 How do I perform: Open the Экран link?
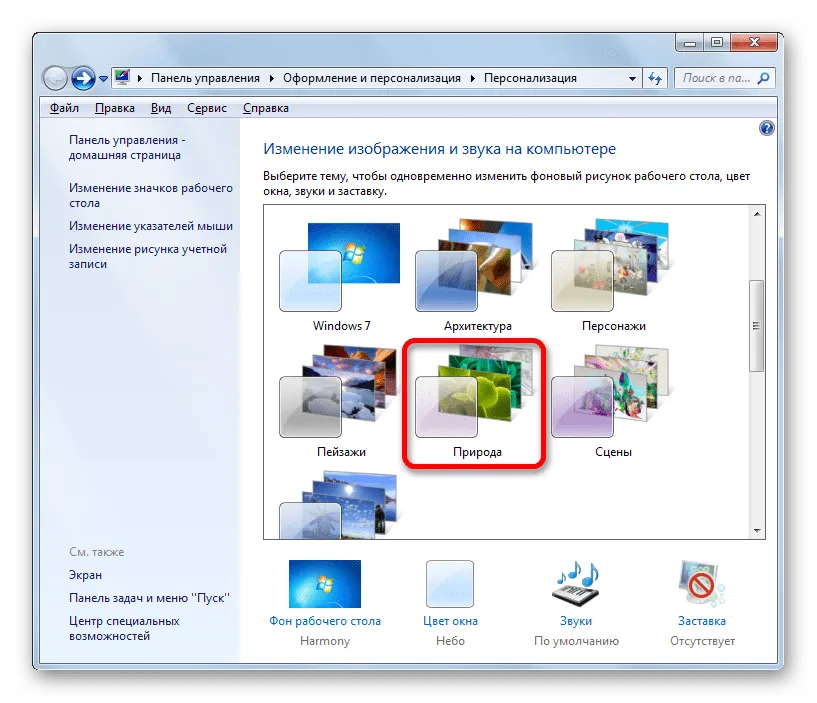85,575
